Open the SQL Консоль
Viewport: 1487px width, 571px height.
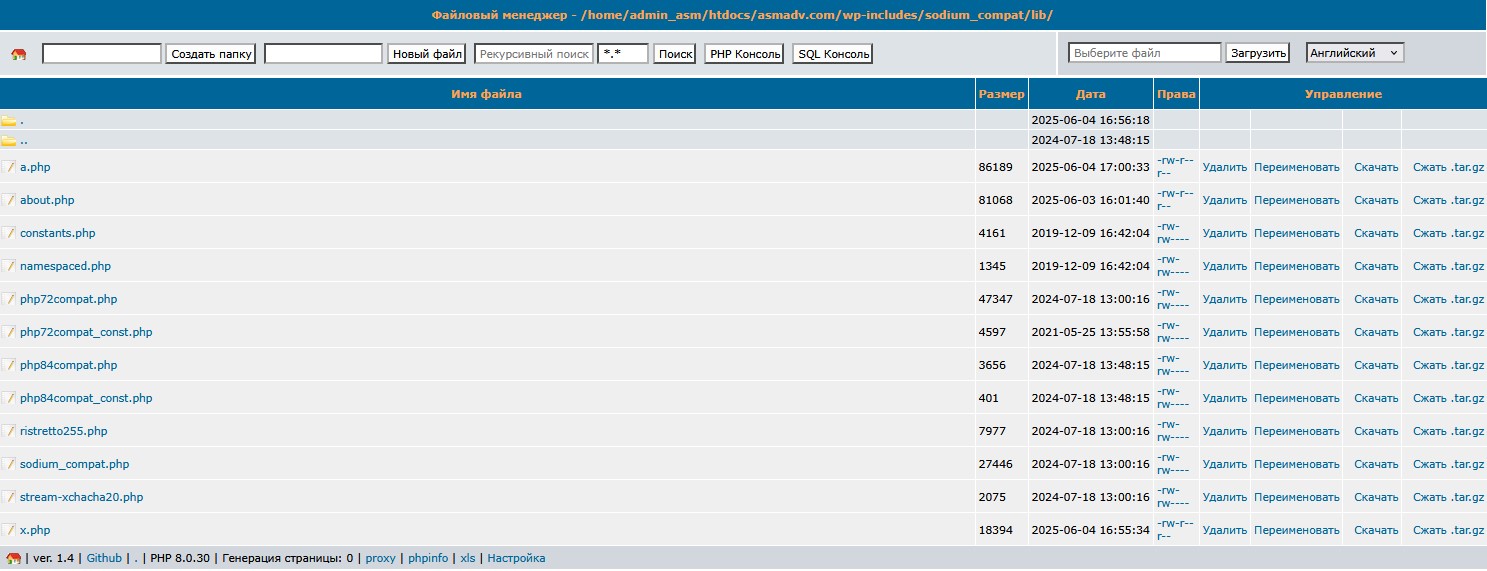833,54
